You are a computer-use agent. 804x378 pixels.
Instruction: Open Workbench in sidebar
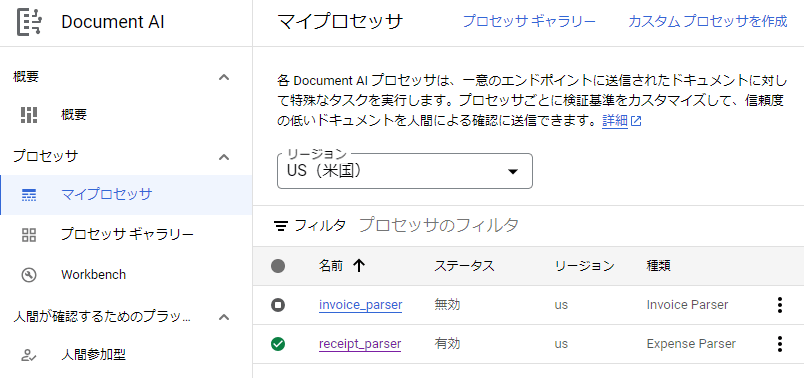[x=126, y=275]
